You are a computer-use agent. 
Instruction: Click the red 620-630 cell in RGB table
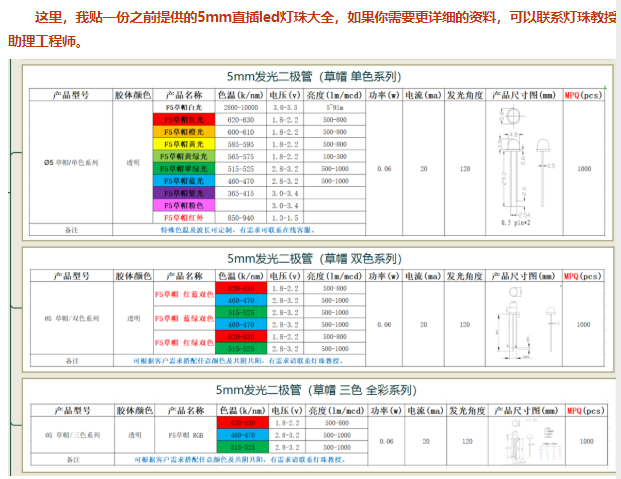(x=243, y=423)
